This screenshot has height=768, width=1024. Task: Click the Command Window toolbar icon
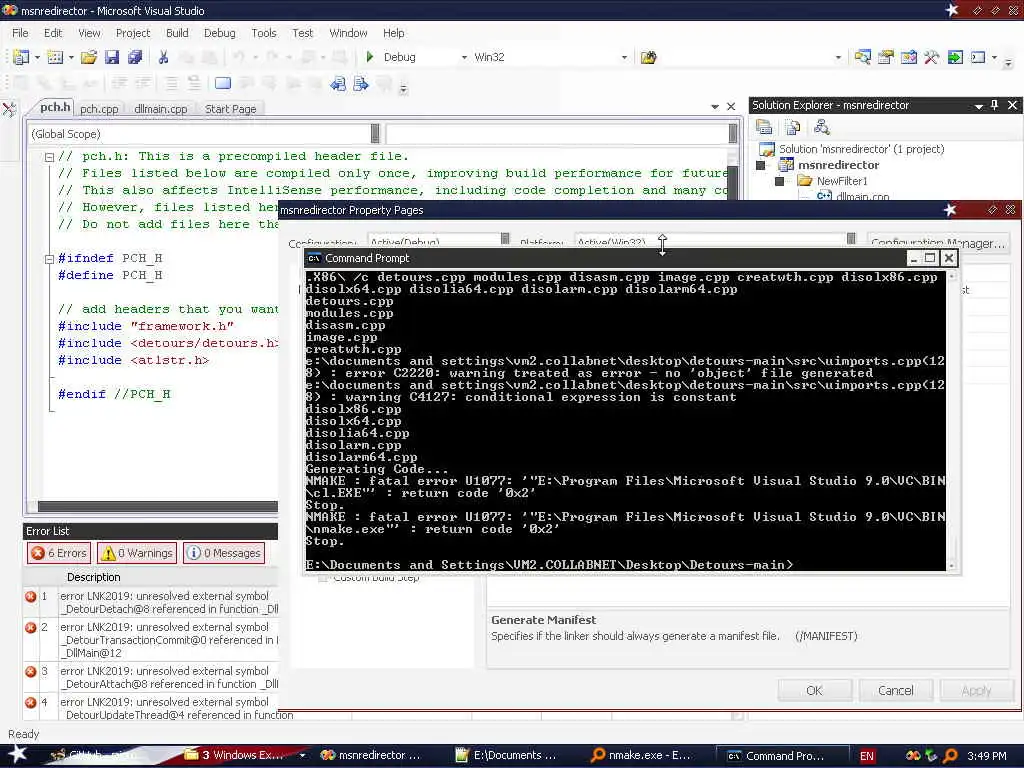point(978,57)
